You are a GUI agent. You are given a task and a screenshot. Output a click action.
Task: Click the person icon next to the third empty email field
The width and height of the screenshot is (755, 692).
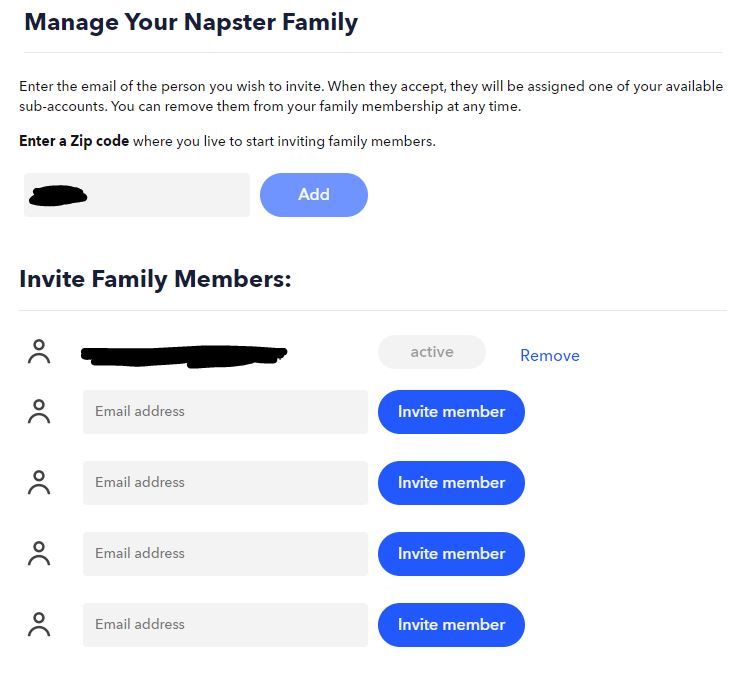(x=39, y=553)
